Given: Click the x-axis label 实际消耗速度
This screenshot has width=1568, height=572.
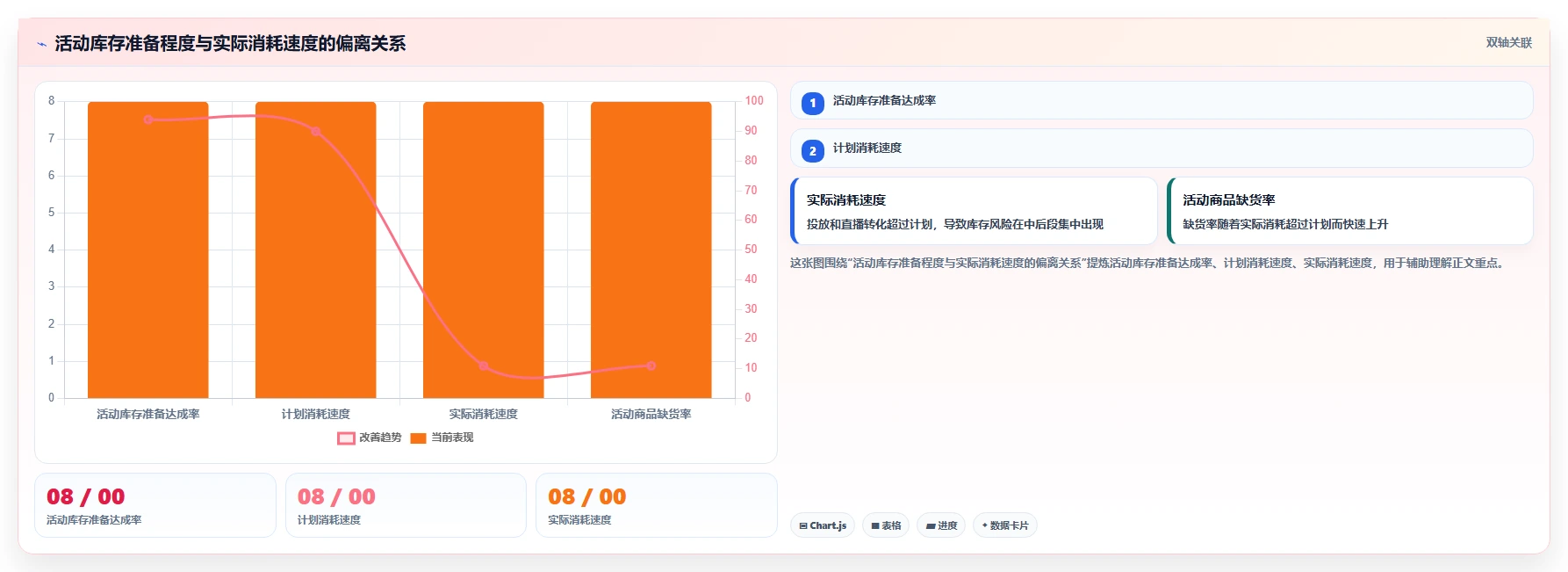Looking at the screenshot, I should click(x=484, y=414).
